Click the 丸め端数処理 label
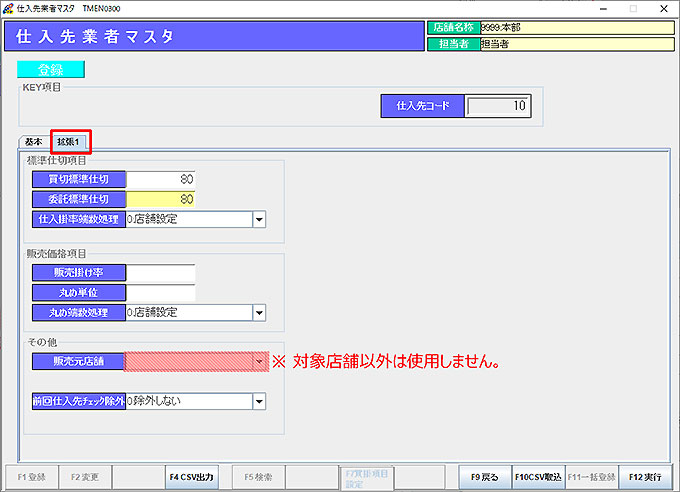The height and width of the screenshot is (492, 680). click(x=79, y=313)
